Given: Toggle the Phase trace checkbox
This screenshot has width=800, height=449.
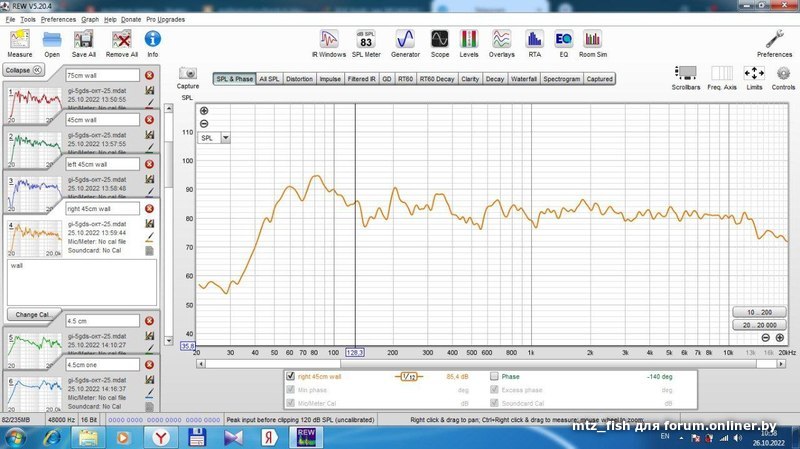Looking at the screenshot, I should [x=494, y=376].
